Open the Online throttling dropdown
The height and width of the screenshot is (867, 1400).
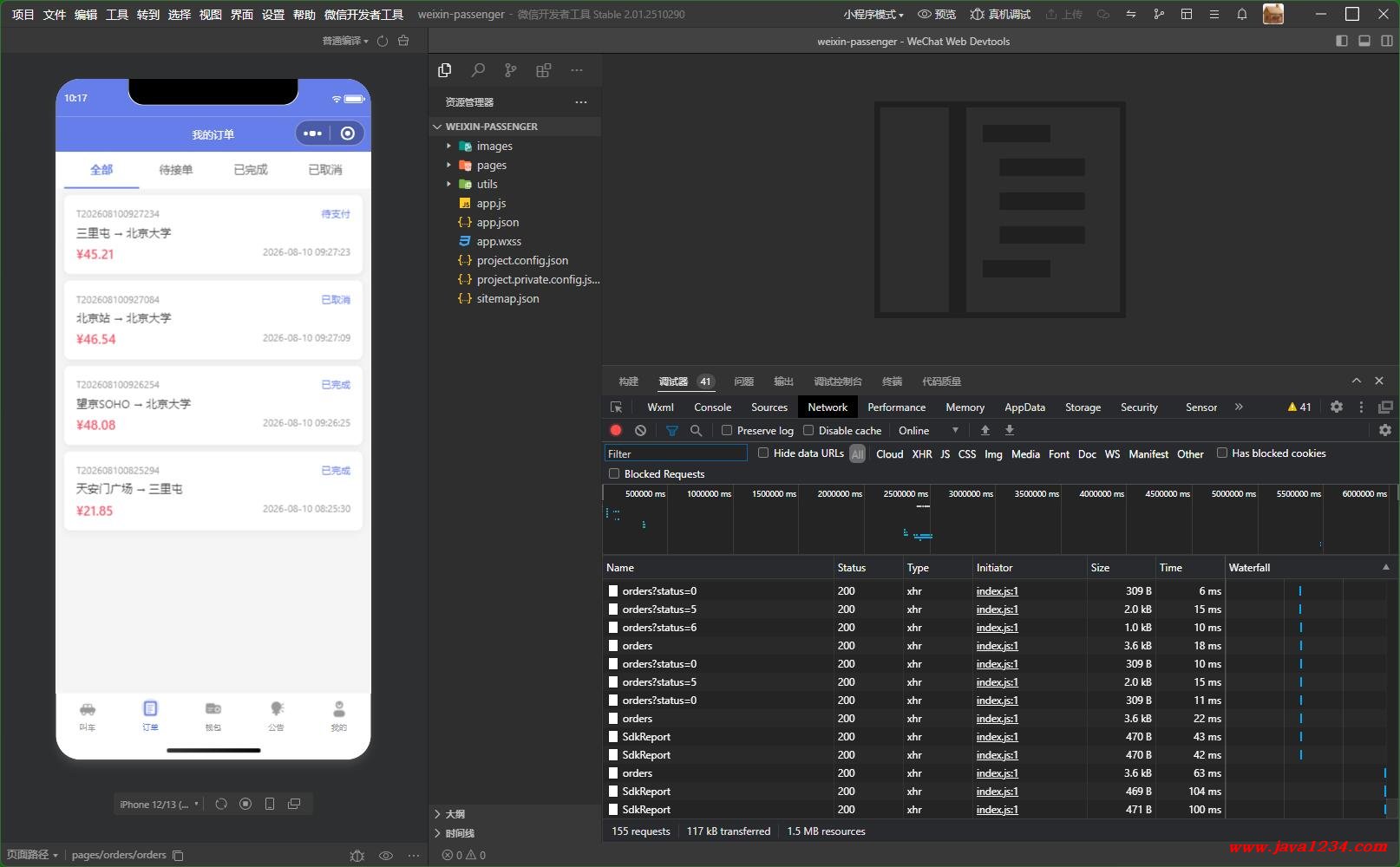[928, 430]
